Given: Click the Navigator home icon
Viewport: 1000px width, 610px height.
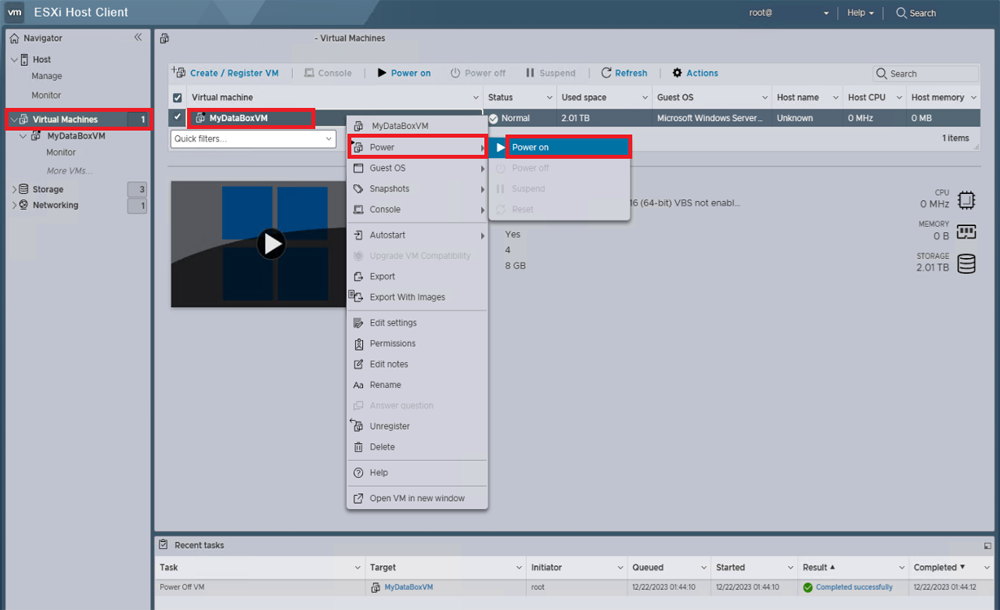Looking at the screenshot, I should pos(14,38).
